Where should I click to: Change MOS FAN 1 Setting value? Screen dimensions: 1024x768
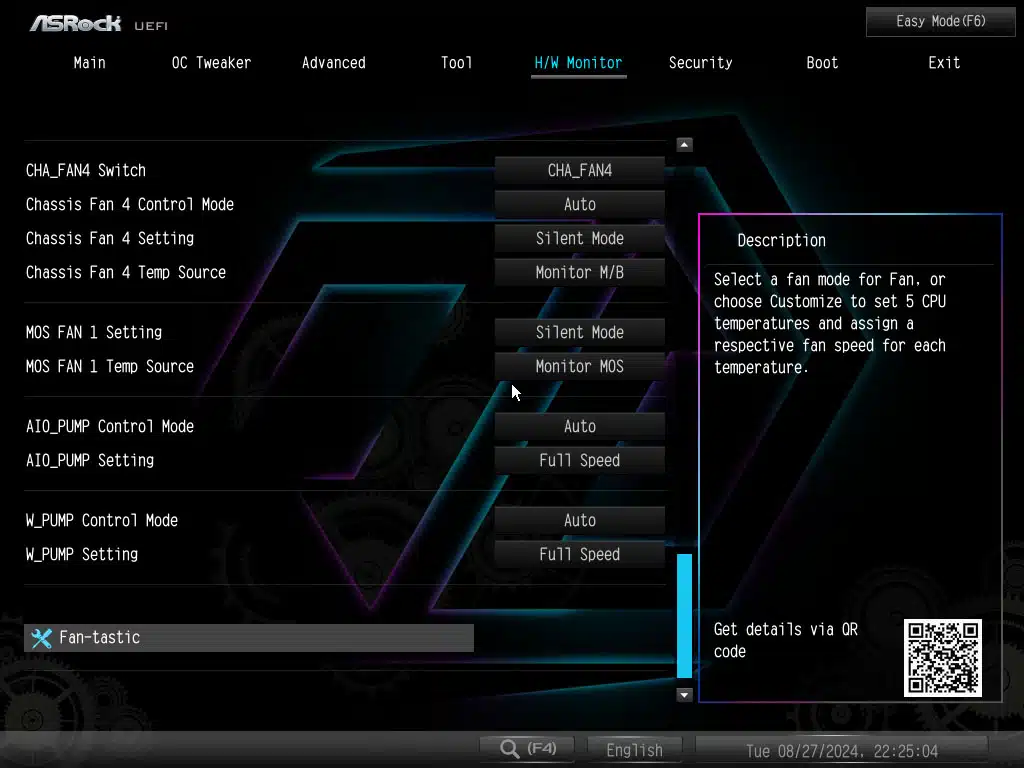pos(579,333)
